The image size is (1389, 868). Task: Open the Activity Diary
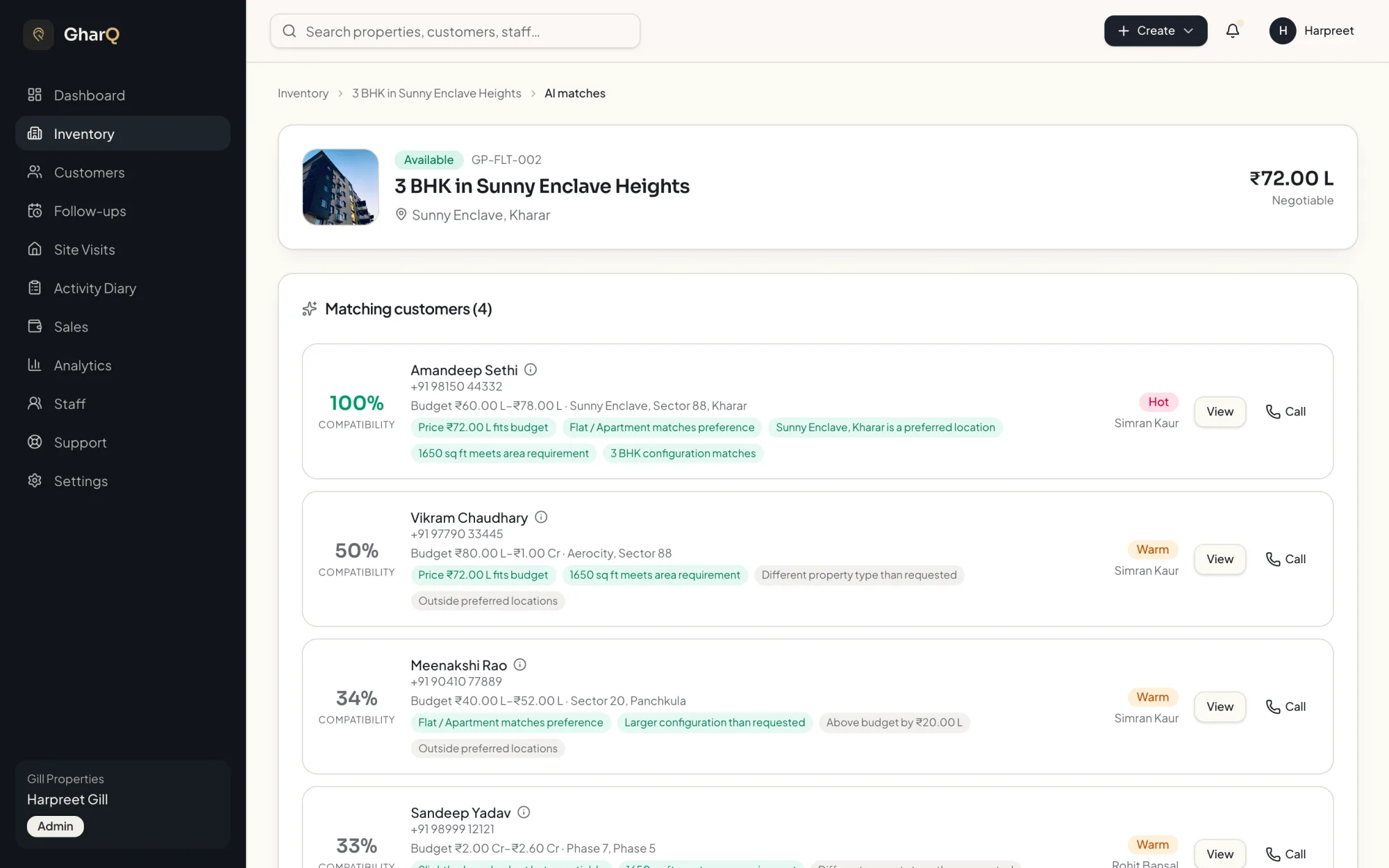pos(123,288)
